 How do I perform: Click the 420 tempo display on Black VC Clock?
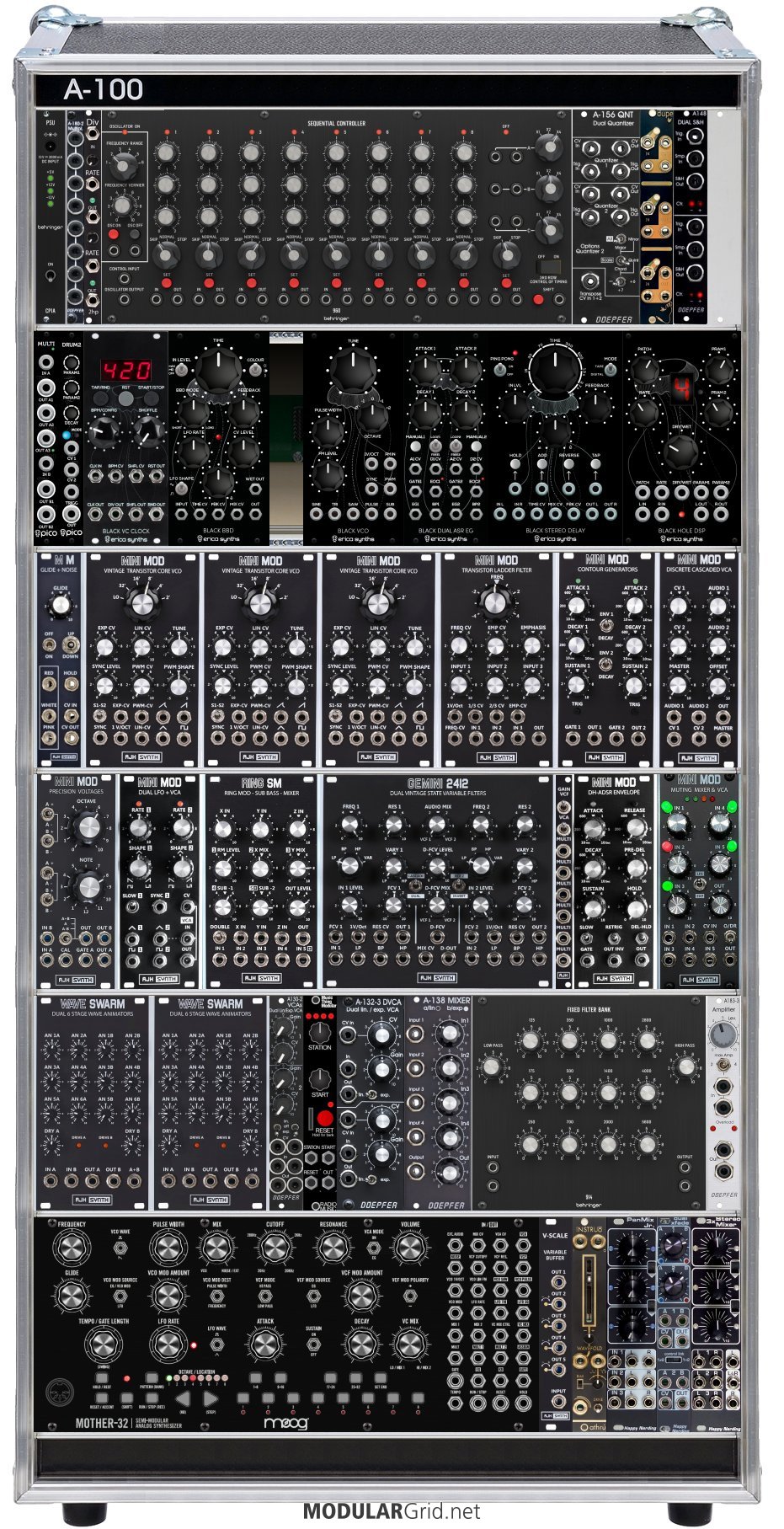click(x=127, y=370)
